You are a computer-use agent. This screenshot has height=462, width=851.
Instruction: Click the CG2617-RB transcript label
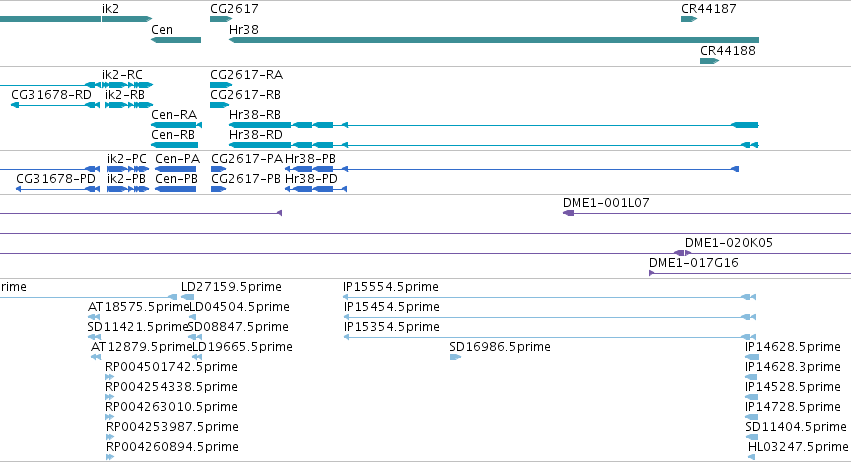pos(245,94)
